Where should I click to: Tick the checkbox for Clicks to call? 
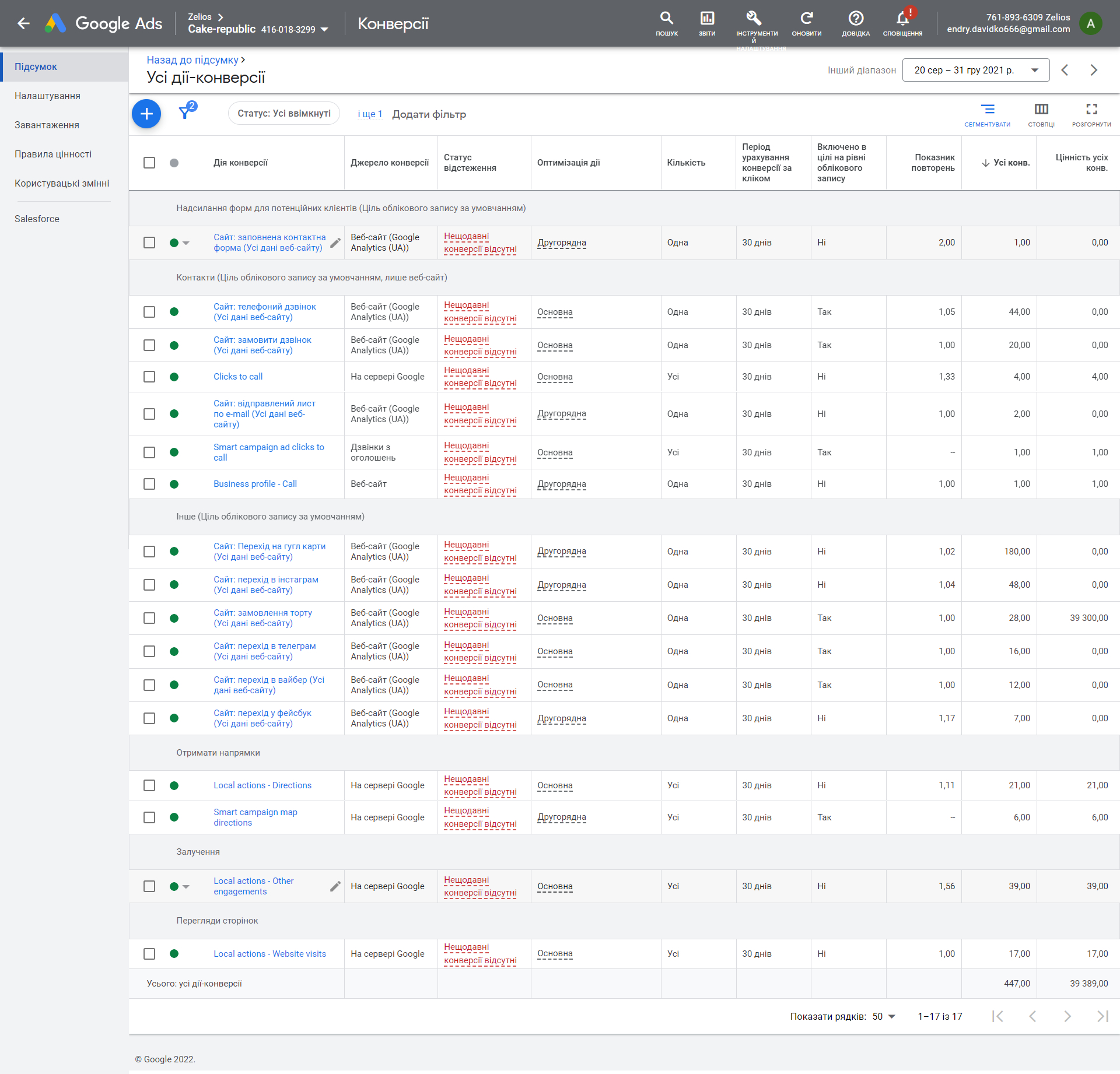pos(149,377)
